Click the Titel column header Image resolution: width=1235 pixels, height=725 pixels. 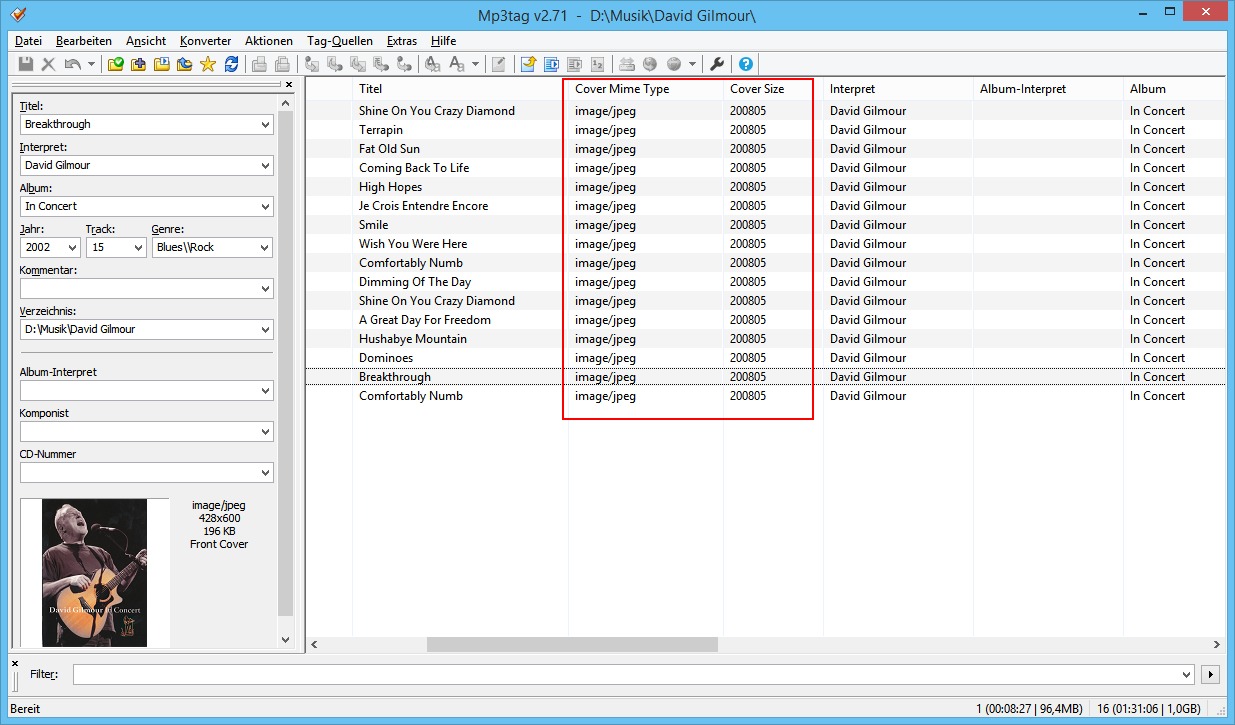pos(371,89)
